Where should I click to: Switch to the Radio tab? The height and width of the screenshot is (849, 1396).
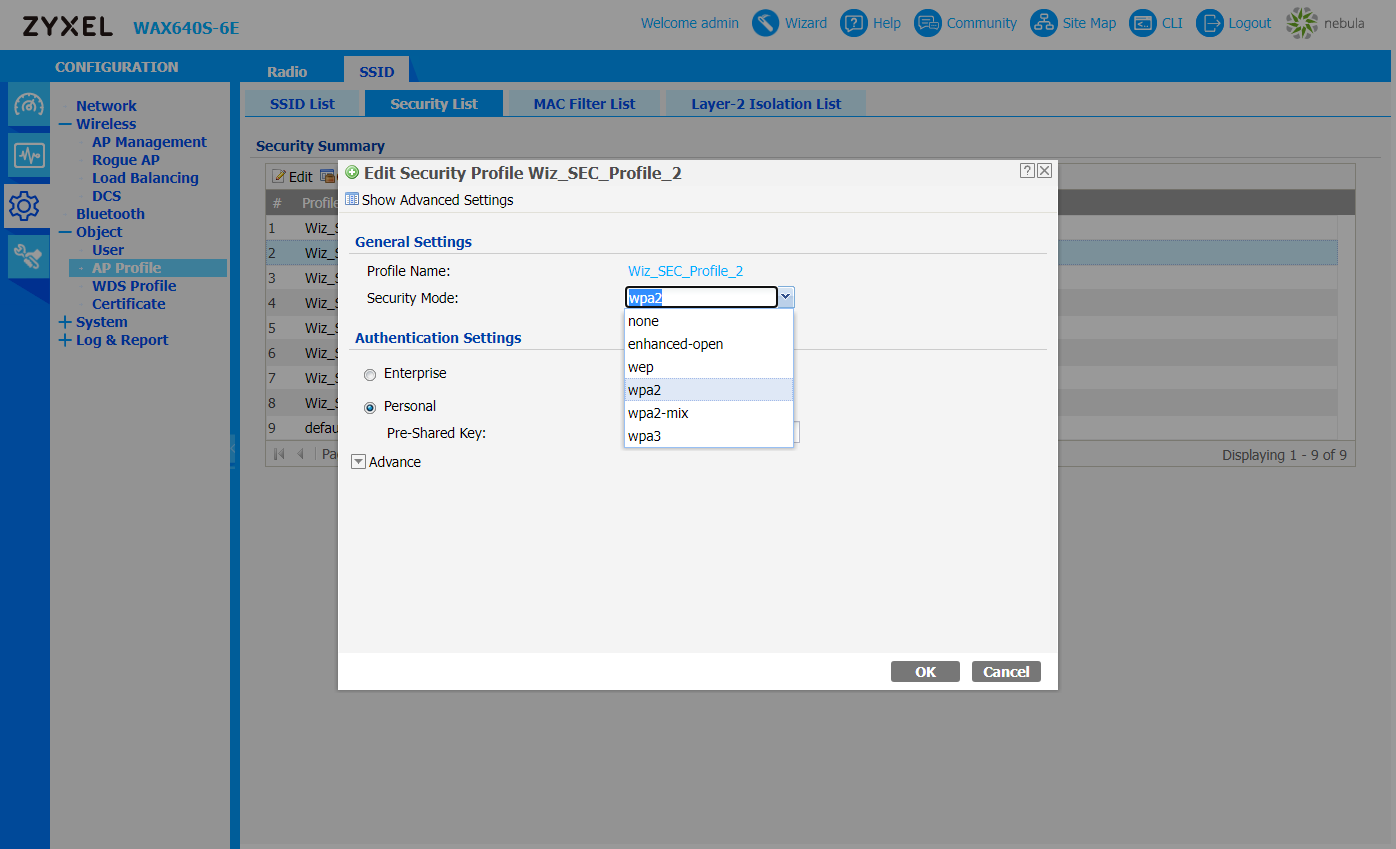click(287, 71)
